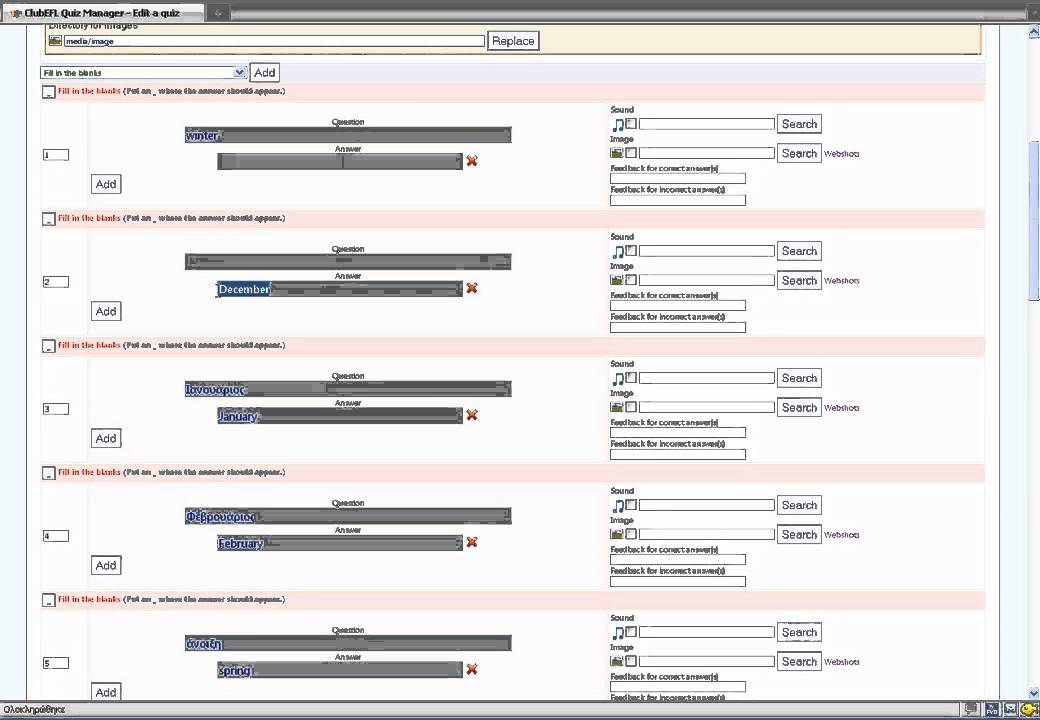This screenshot has height=720, width=1040.
Task: Focus the sound file path field of question 5
Action: pyautogui.click(x=706, y=632)
